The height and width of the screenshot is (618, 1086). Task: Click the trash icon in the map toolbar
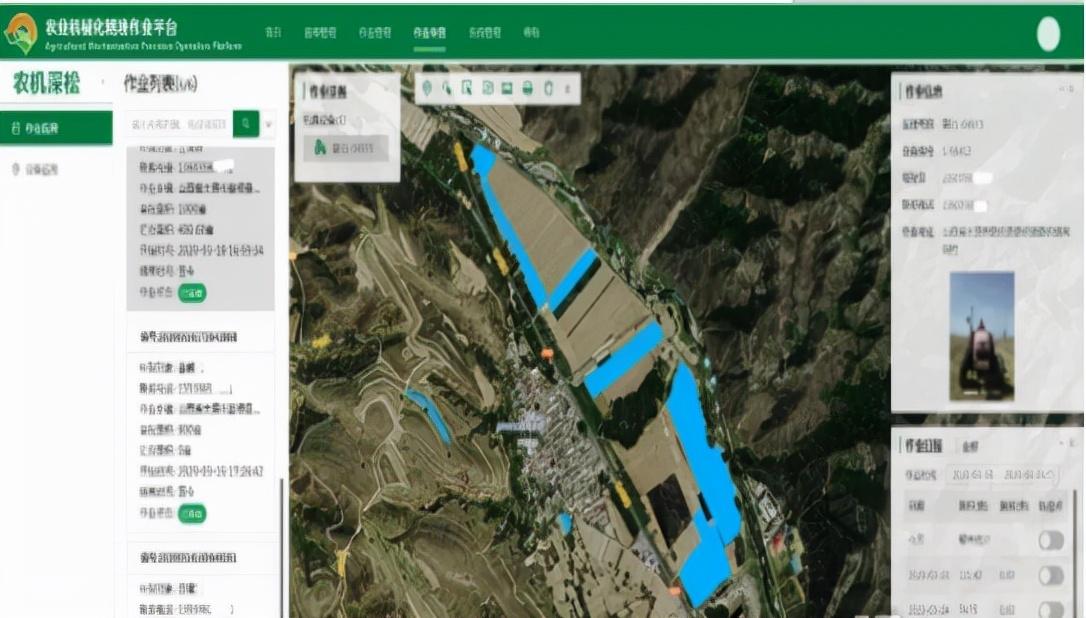[x=549, y=88]
